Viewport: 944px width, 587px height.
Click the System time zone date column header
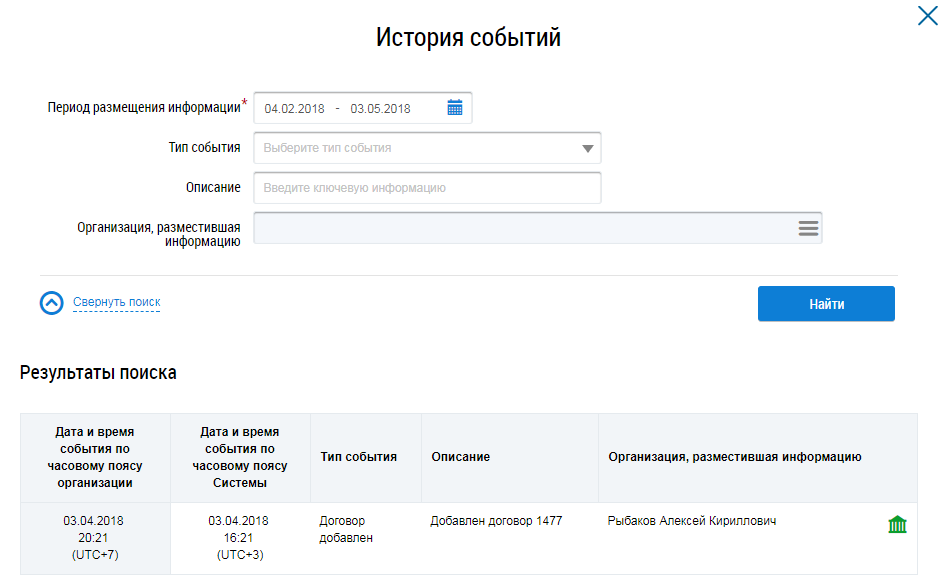click(240, 457)
